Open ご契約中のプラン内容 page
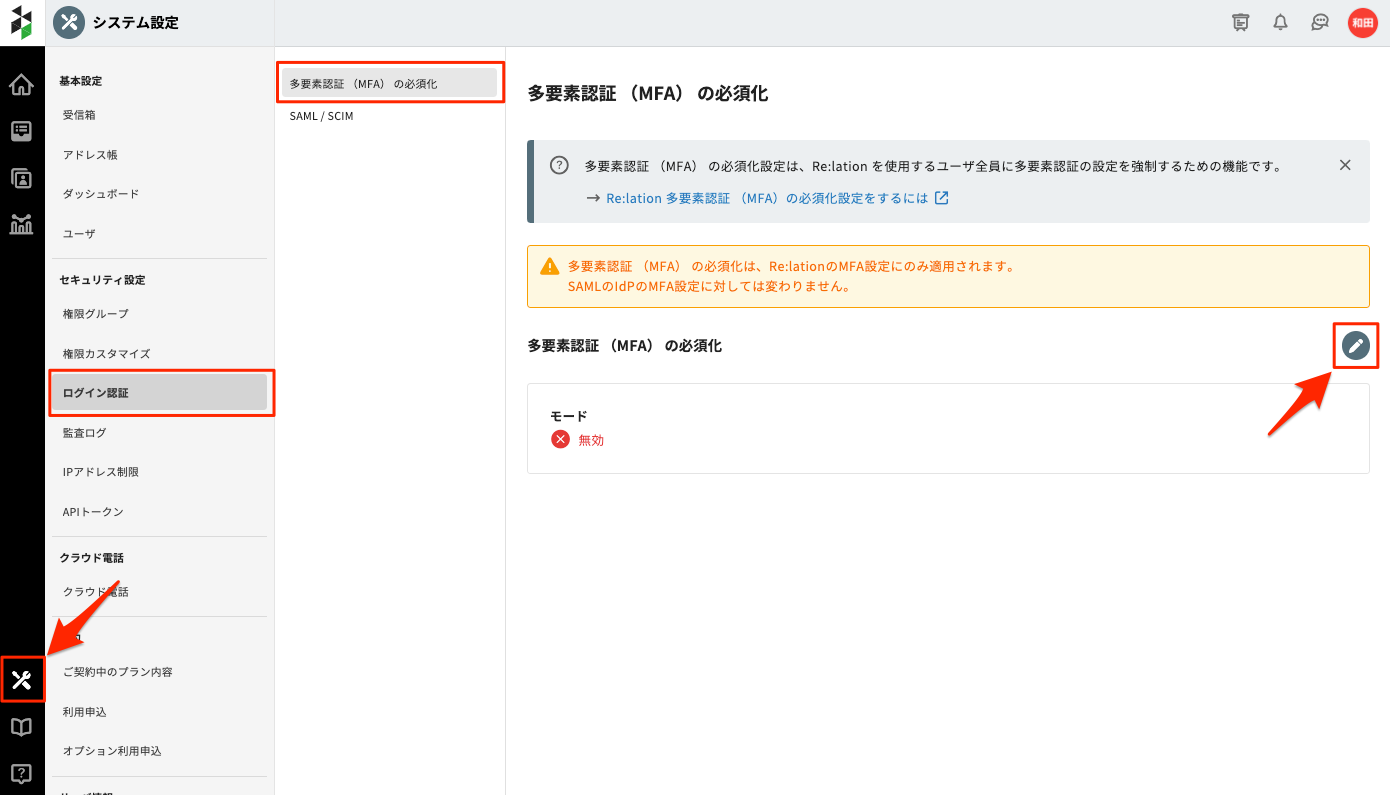Image resolution: width=1390 pixels, height=795 pixels. [x=118, y=672]
